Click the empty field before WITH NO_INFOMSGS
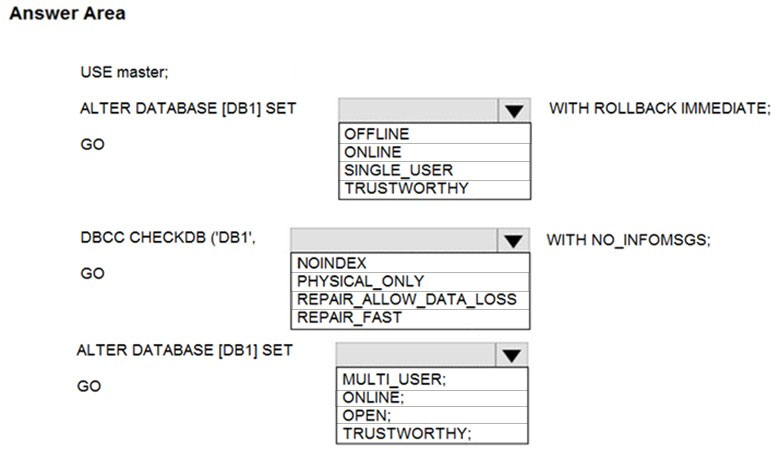779x457 pixels. [x=393, y=240]
